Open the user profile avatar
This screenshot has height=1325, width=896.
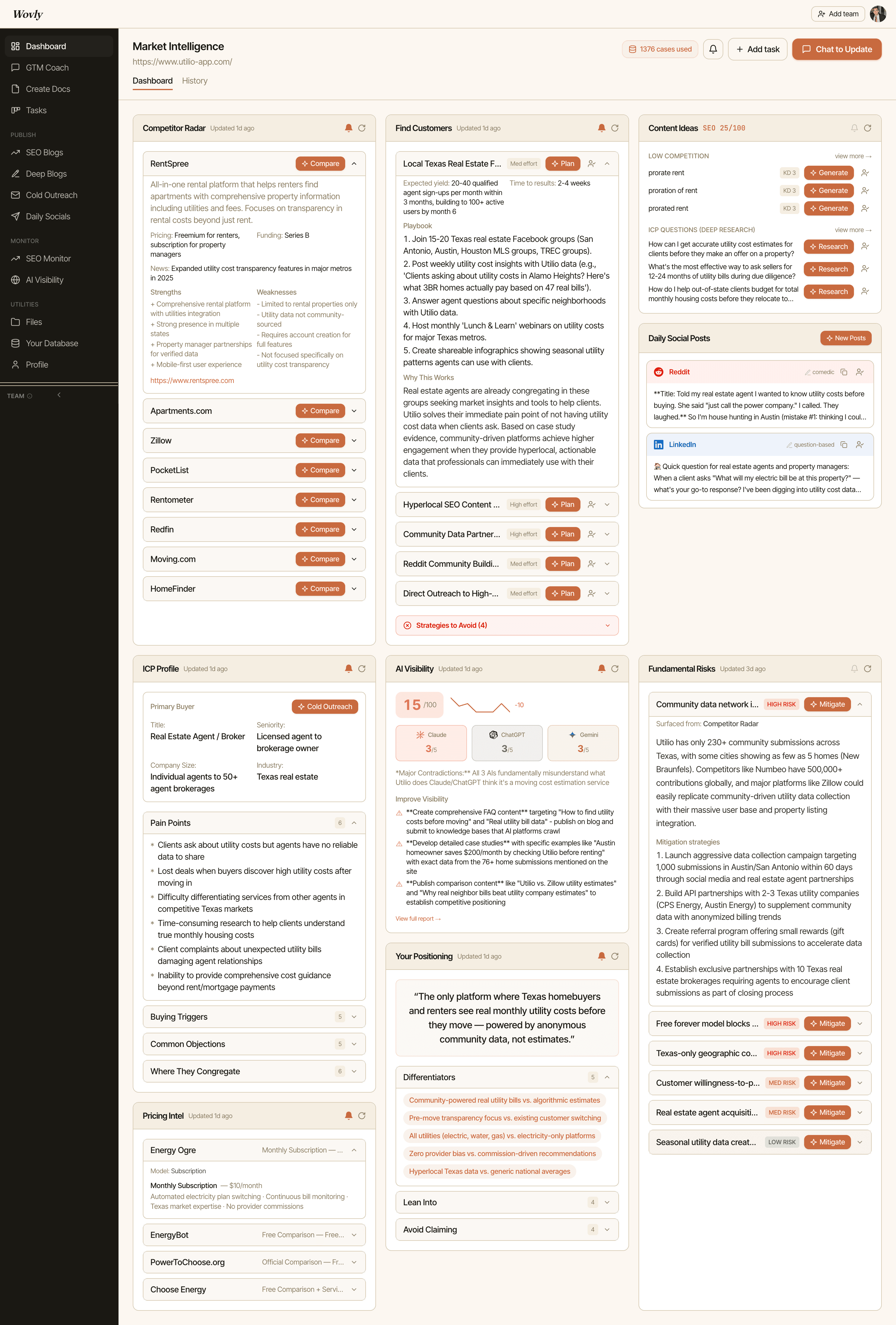point(878,14)
